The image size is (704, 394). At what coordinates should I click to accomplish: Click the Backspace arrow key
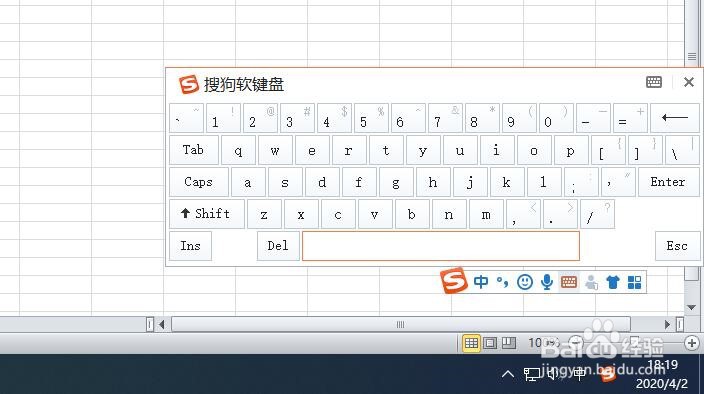675,118
